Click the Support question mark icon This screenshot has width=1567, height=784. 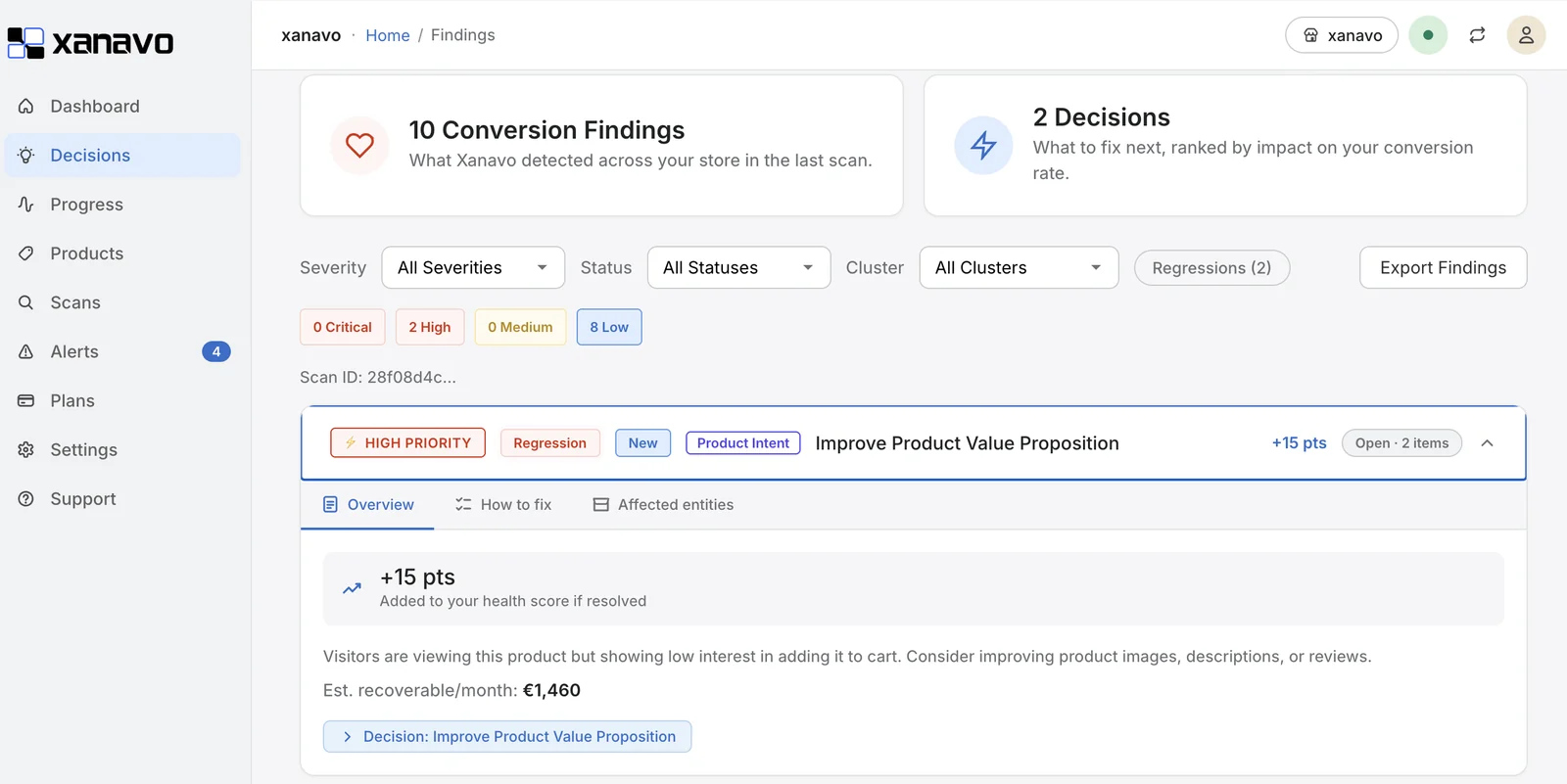26,498
